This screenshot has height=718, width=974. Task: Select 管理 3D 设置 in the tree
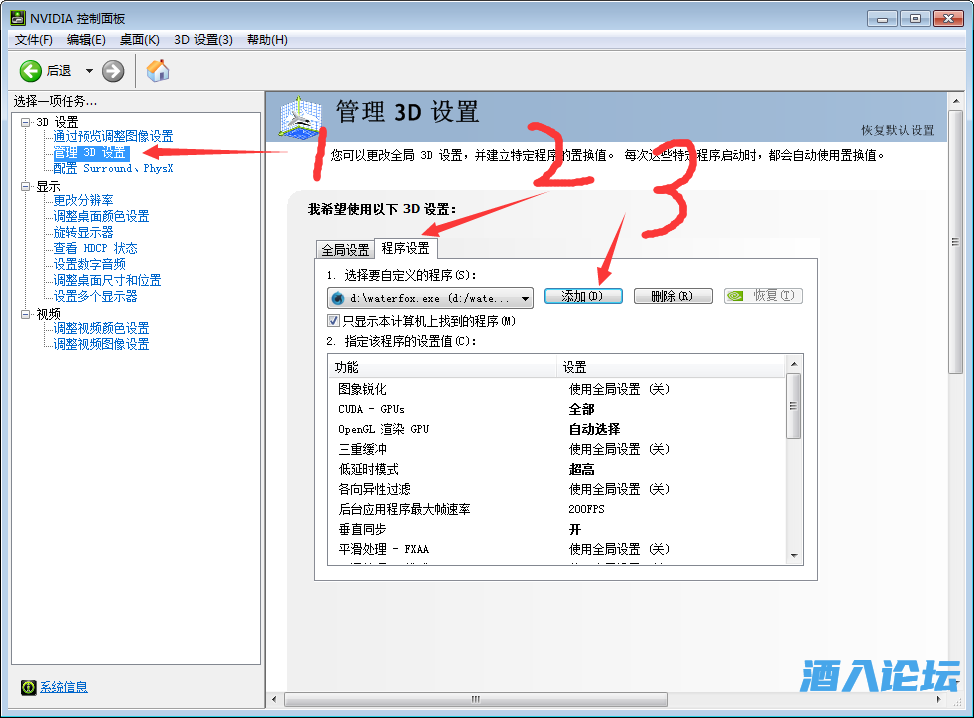[x=90, y=153]
